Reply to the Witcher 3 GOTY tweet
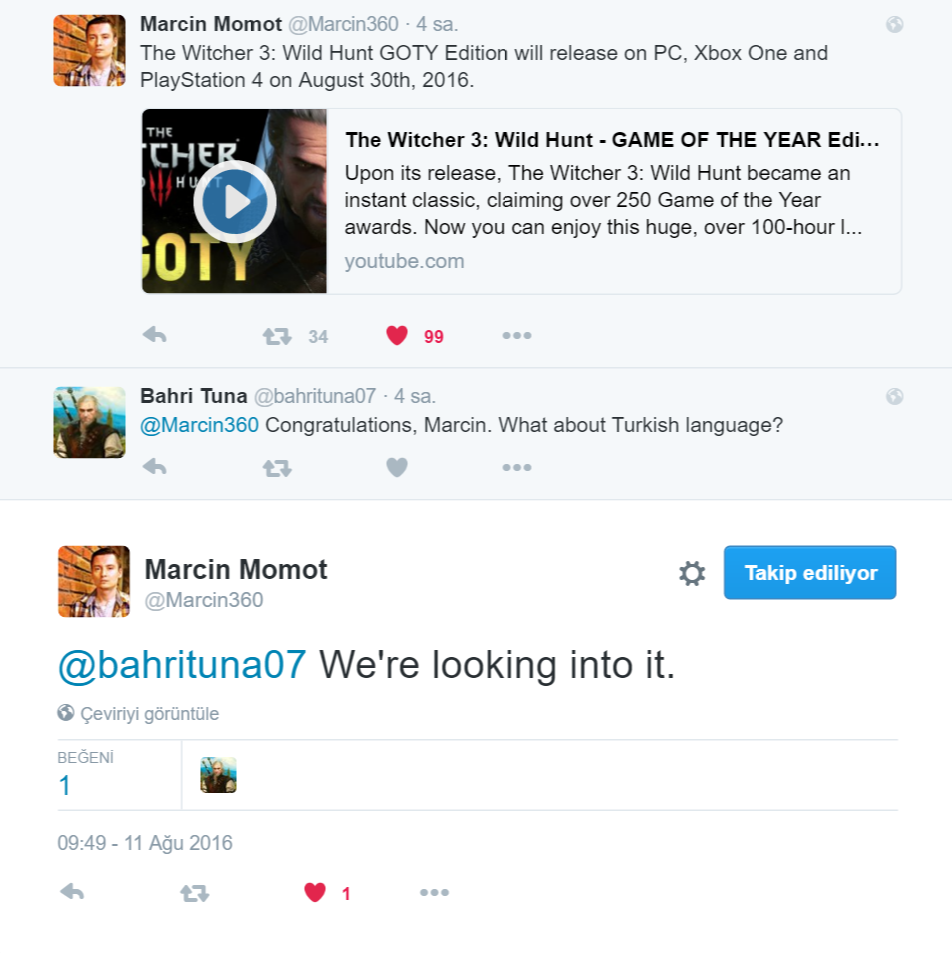Screen dimensions: 952x953 pos(154,335)
